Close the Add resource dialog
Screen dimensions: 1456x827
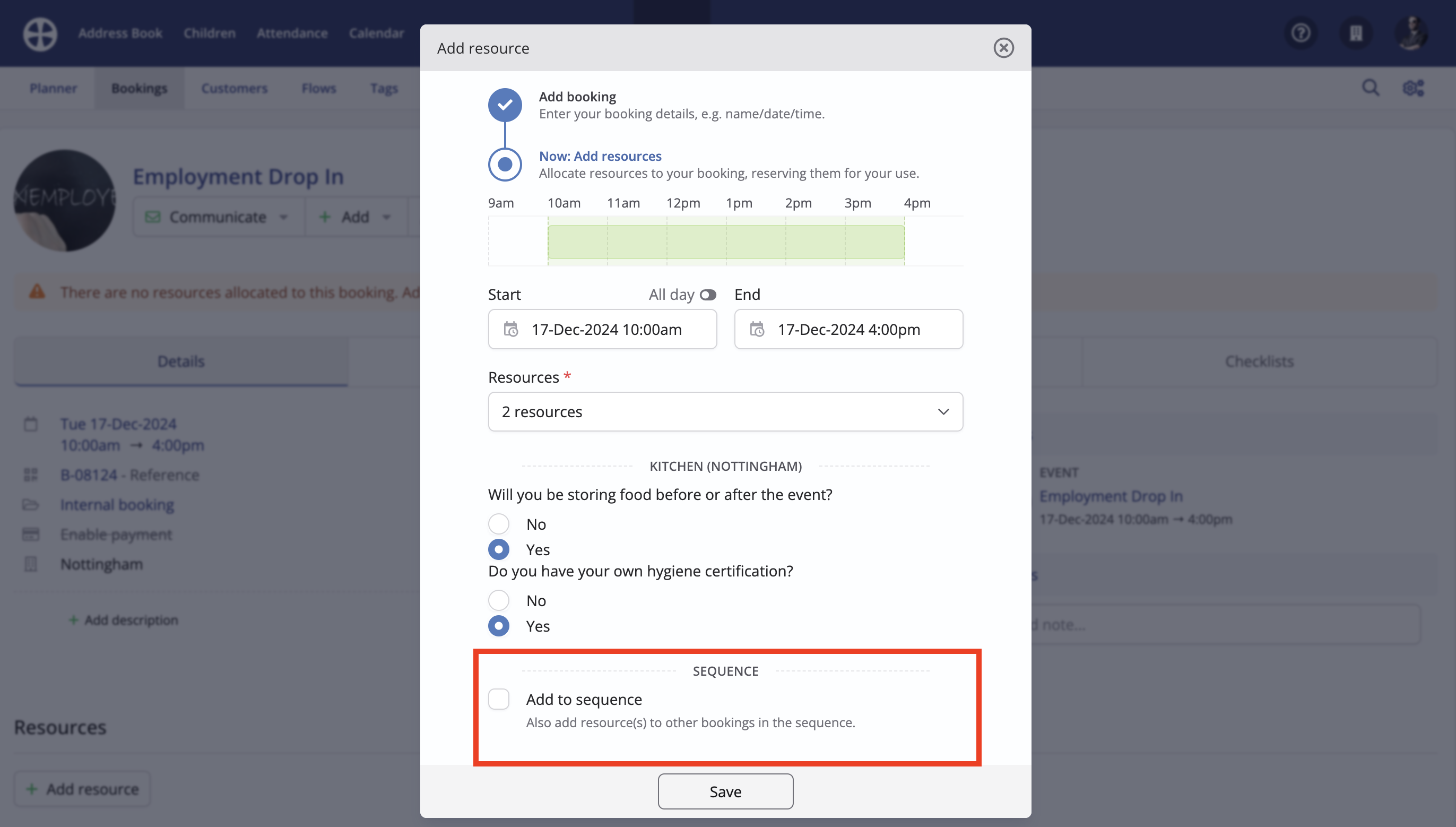[x=1003, y=48]
